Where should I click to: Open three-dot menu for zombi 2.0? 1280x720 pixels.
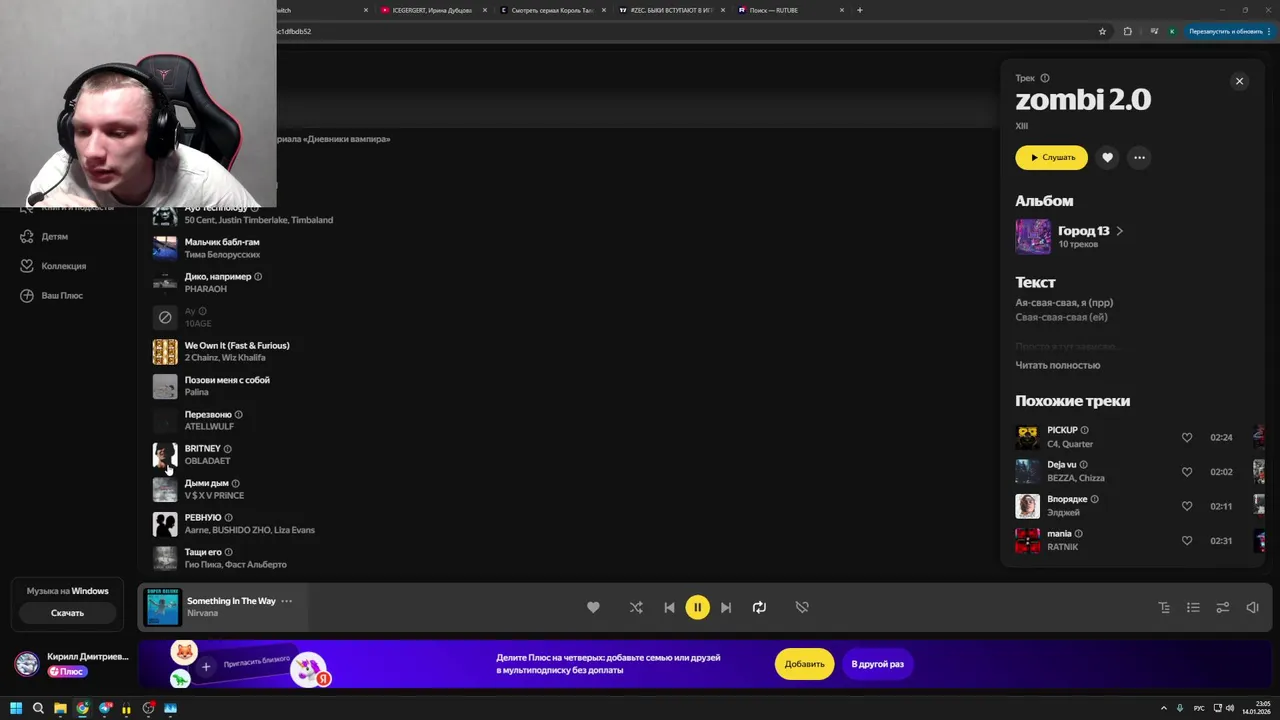pos(1139,157)
